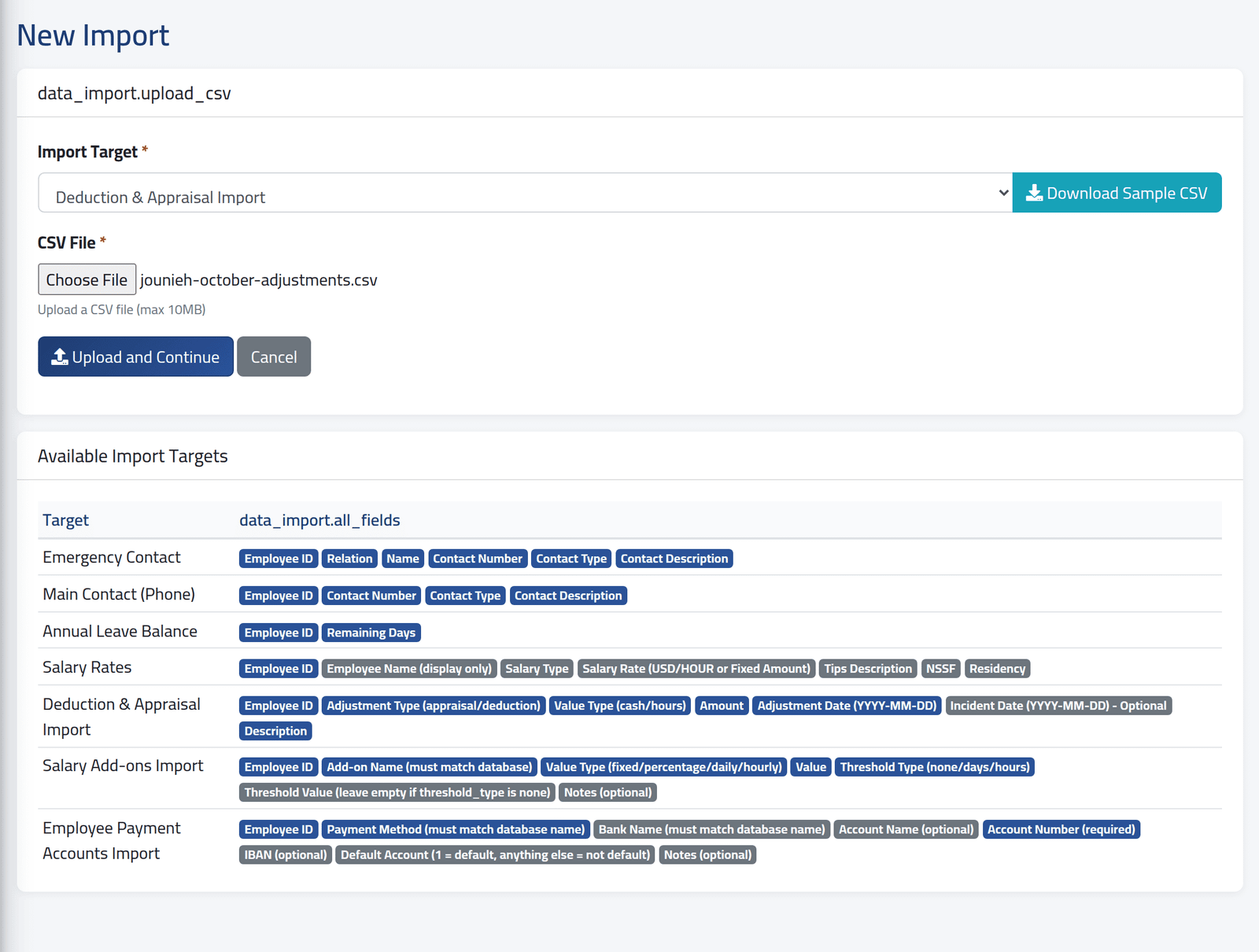
Task: Click the Account Number (required) badge
Action: click(1061, 829)
